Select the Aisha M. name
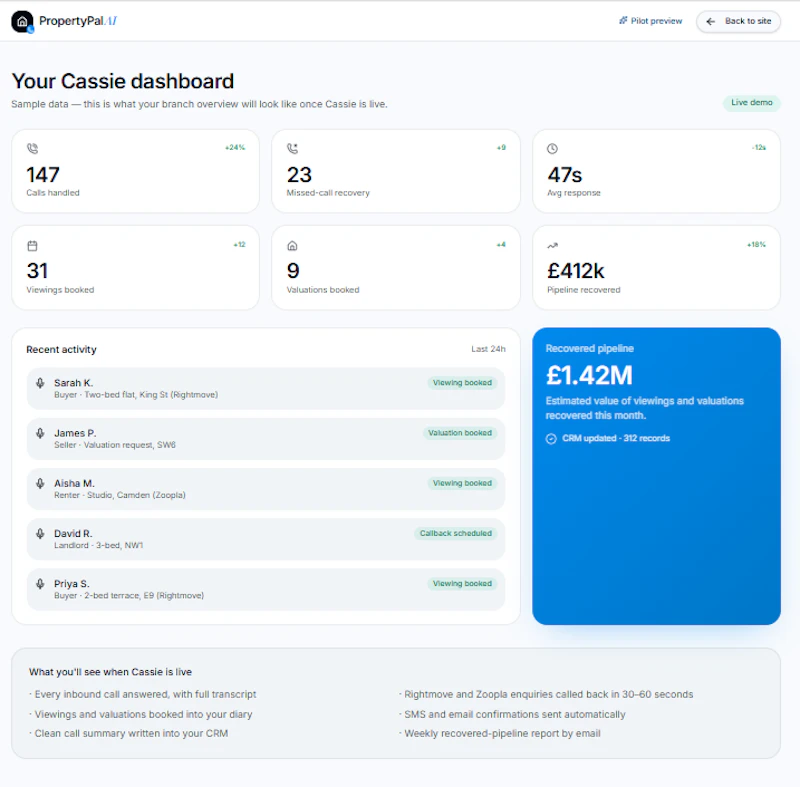The height and width of the screenshot is (787, 800). [x=74, y=483]
